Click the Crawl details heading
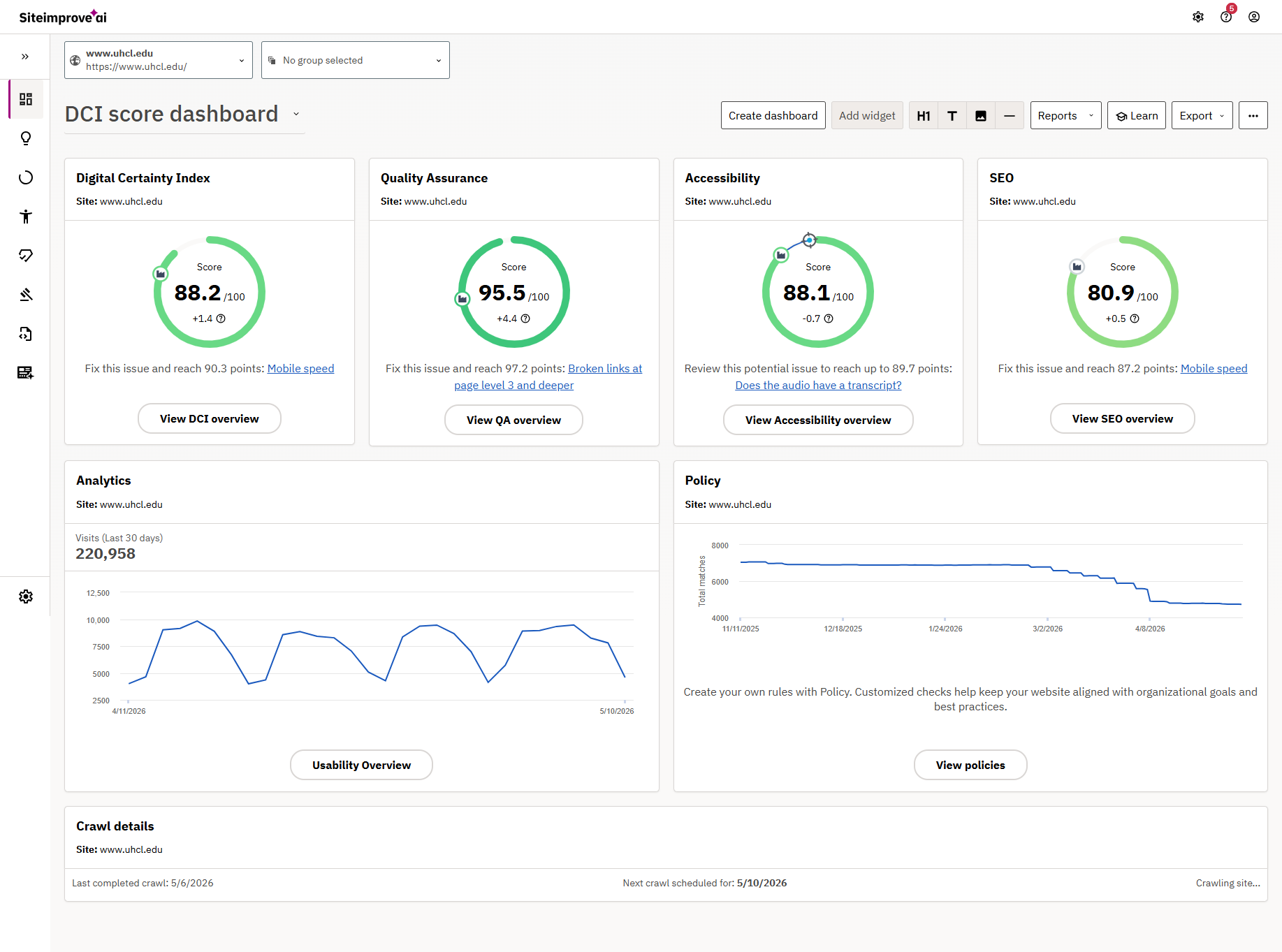The height and width of the screenshot is (952, 1282). (115, 826)
